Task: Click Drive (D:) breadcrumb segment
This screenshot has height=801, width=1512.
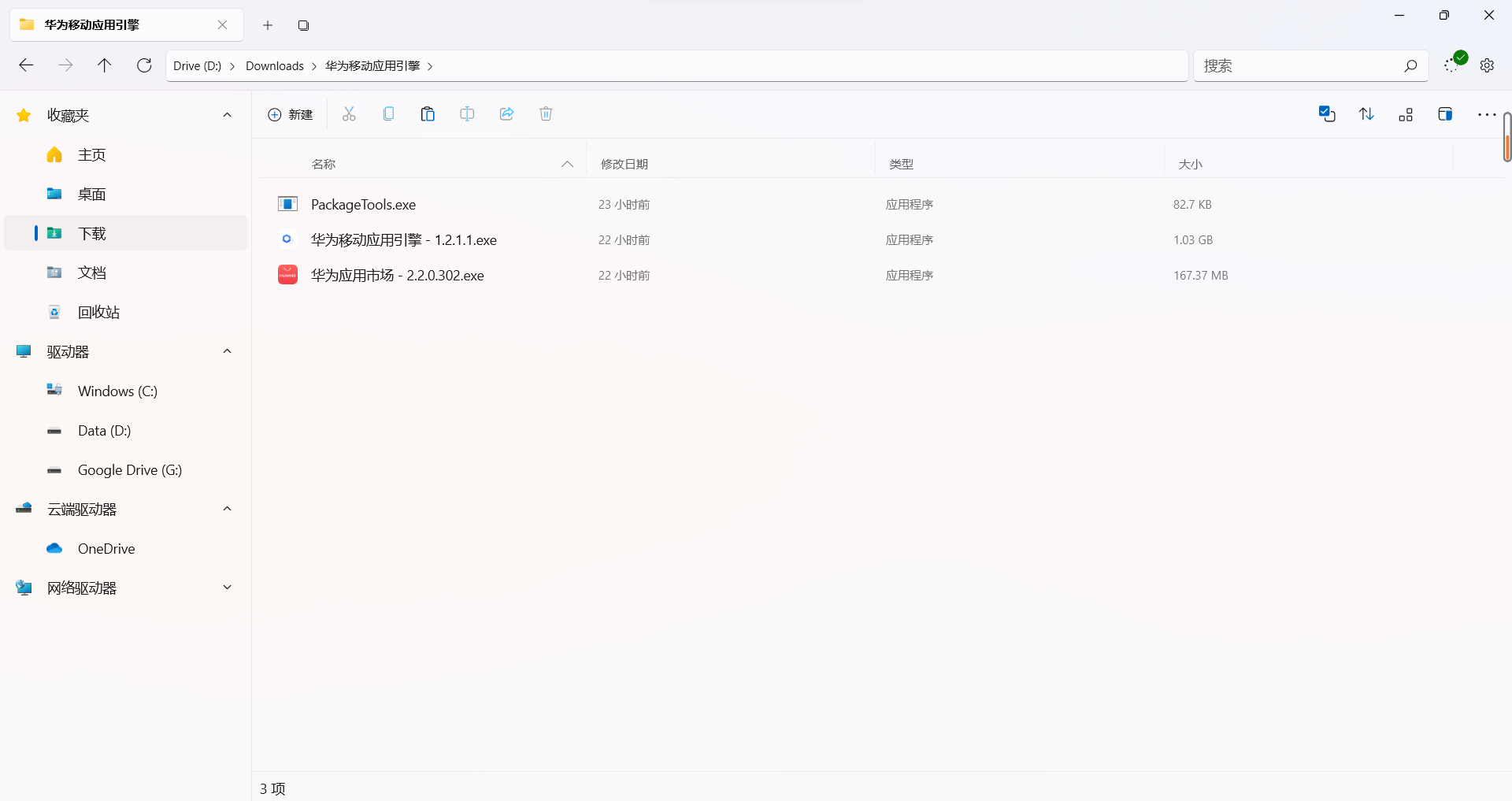Action: coord(197,66)
